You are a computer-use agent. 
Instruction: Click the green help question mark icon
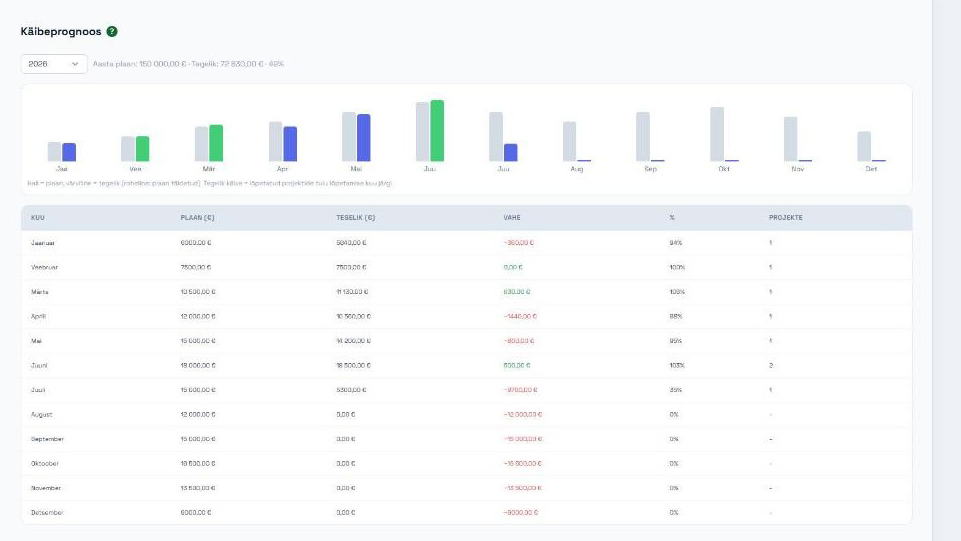(112, 31)
